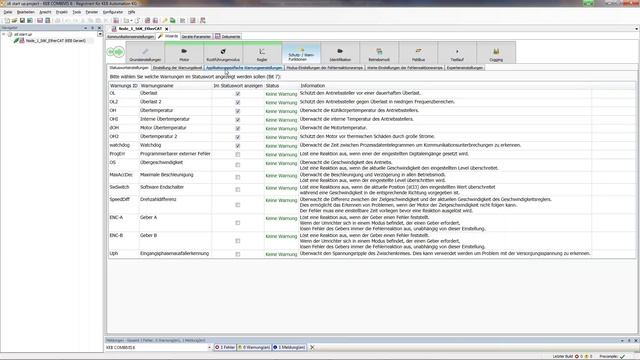The height and width of the screenshot is (360, 640).
Task: Uncheck the Interne Übertemperatur checkbox
Action: (x=238, y=120)
